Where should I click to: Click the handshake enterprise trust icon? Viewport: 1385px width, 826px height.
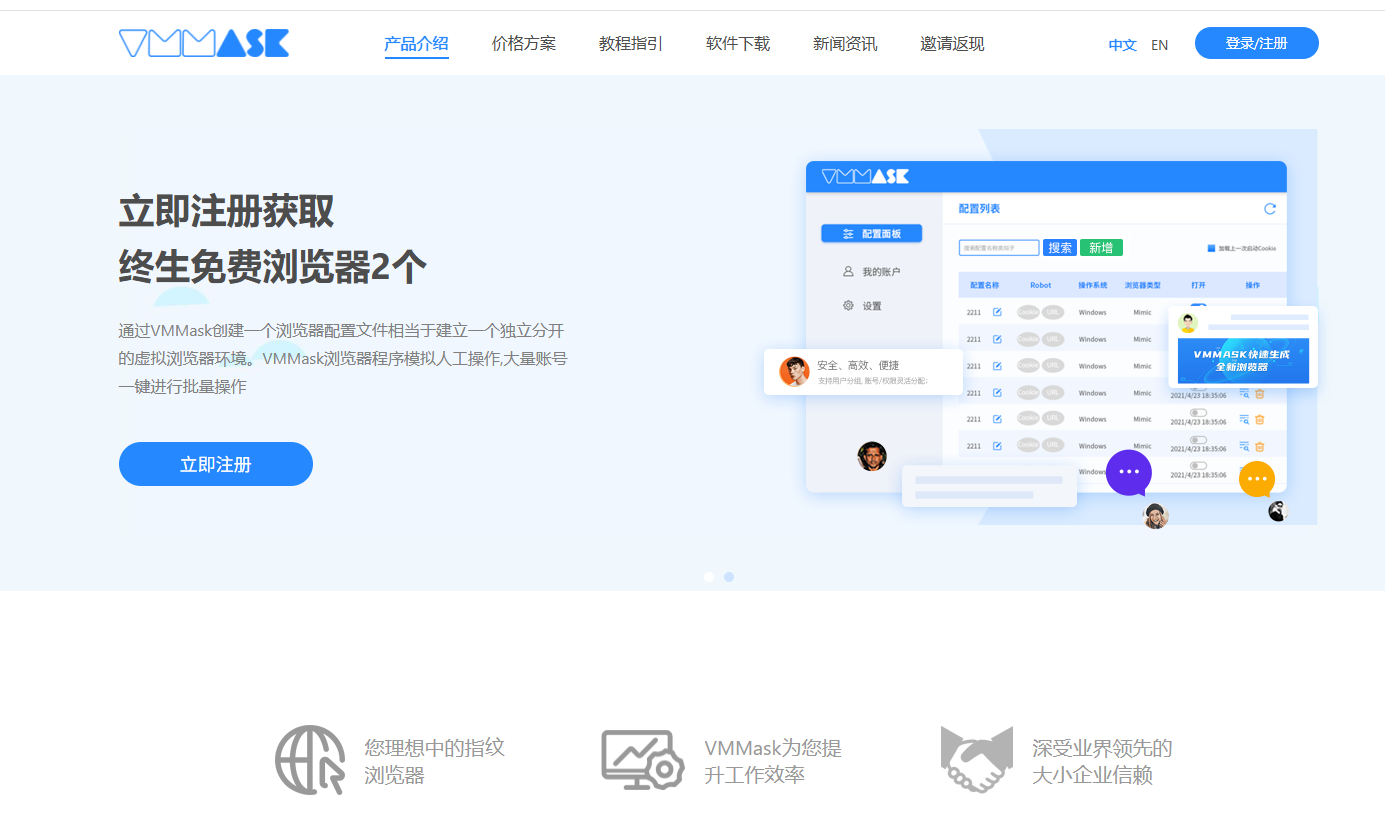tap(977, 760)
